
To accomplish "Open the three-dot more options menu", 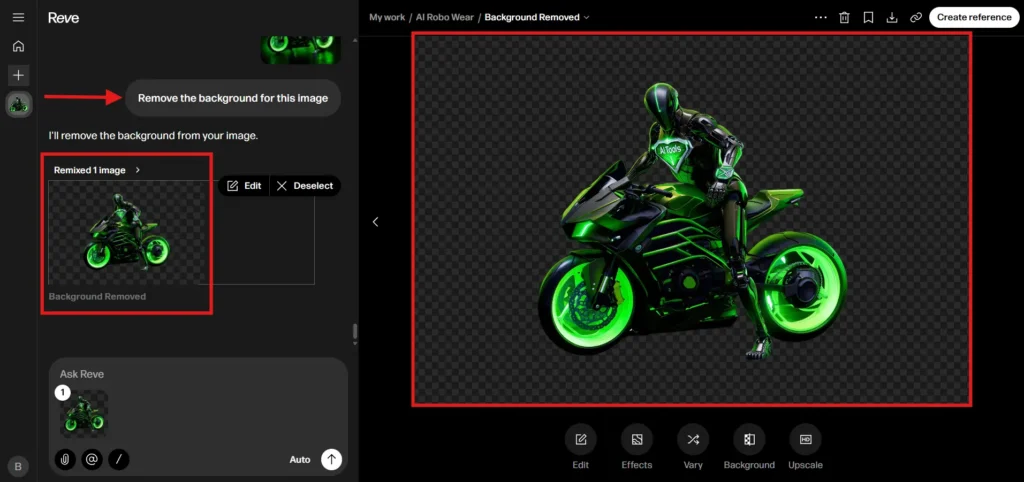I will (x=821, y=17).
